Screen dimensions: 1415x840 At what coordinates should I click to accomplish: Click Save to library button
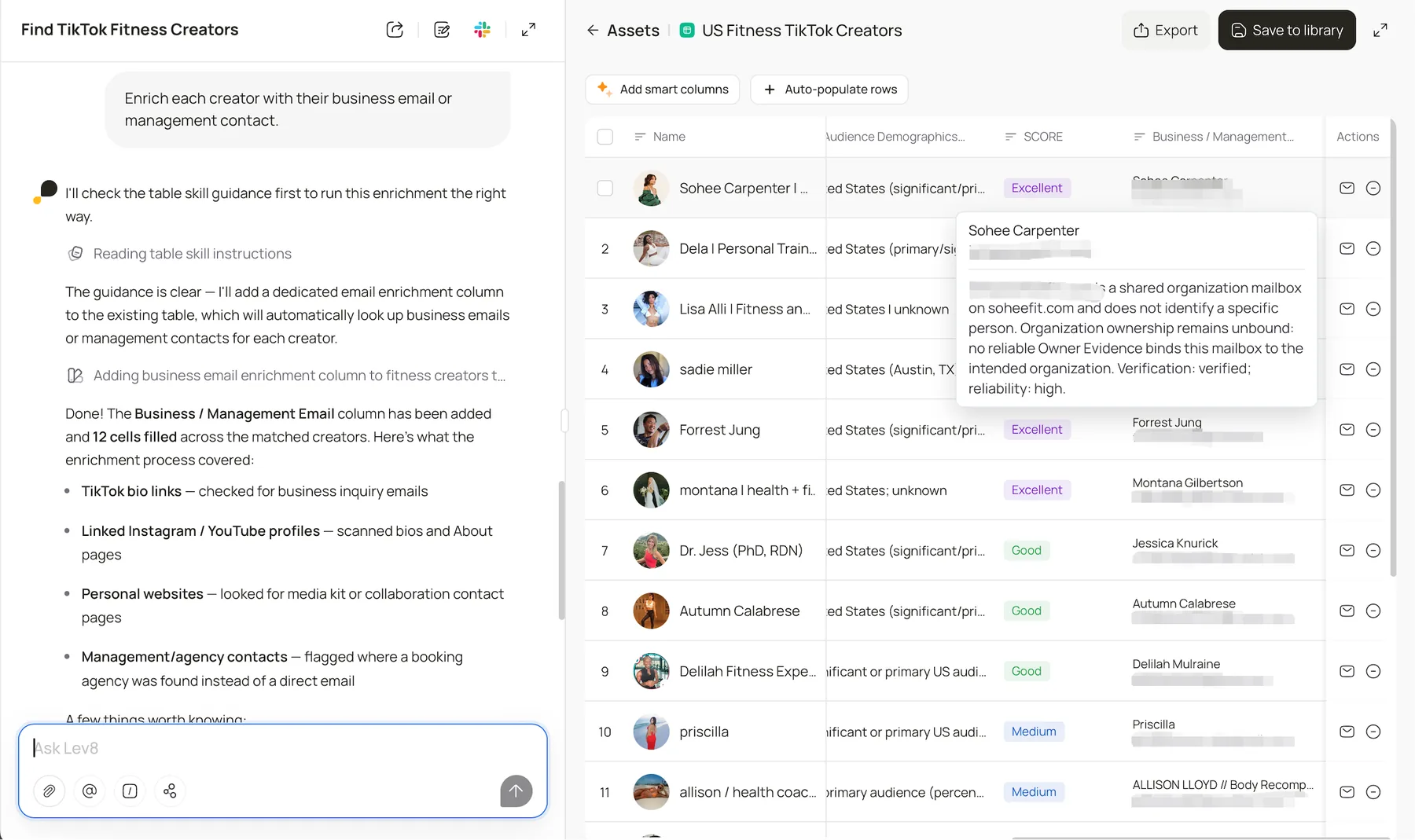tap(1287, 30)
